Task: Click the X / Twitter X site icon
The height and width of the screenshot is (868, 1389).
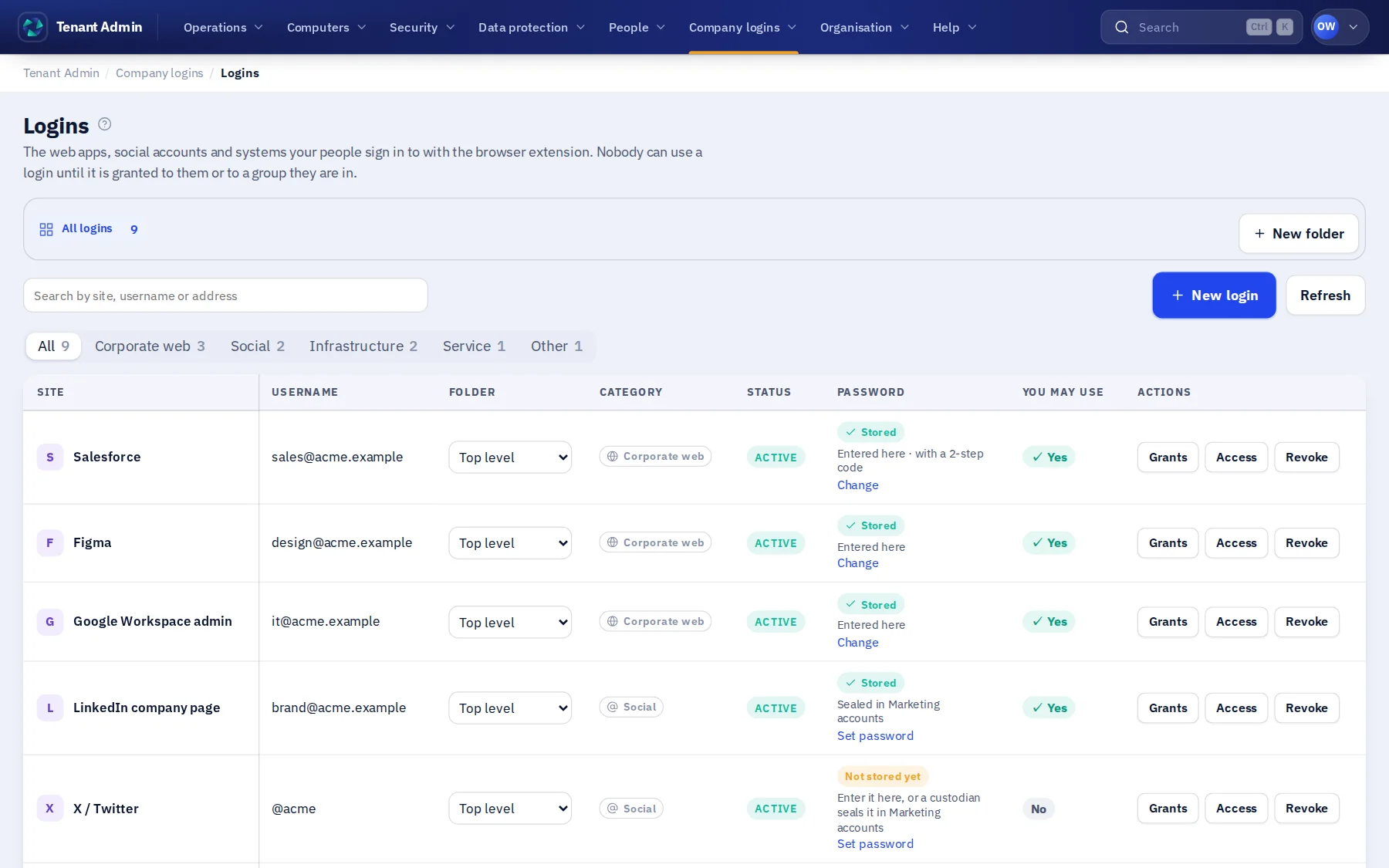Action: pyautogui.click(x=50, y=808)
